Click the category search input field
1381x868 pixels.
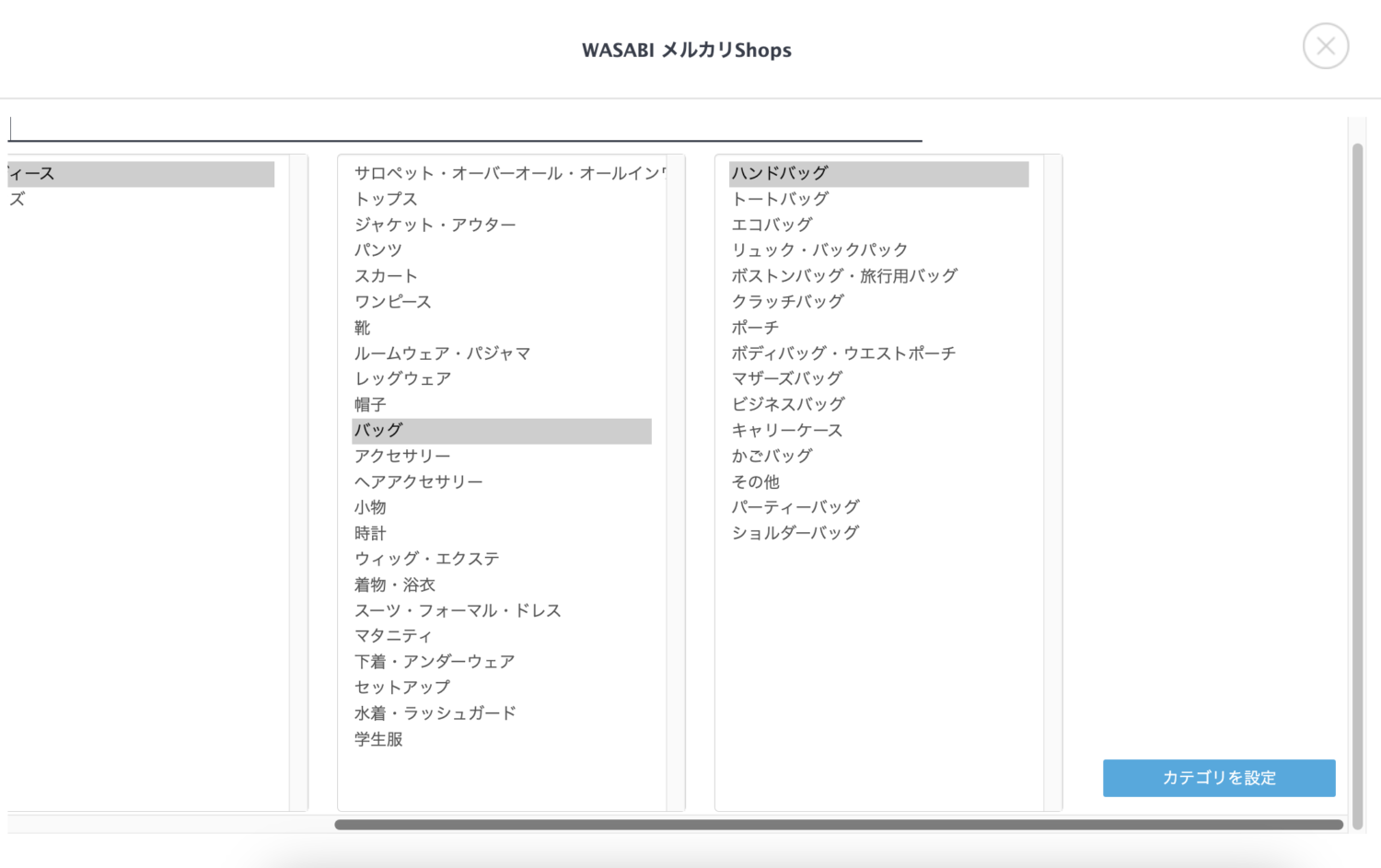point(465,128)
